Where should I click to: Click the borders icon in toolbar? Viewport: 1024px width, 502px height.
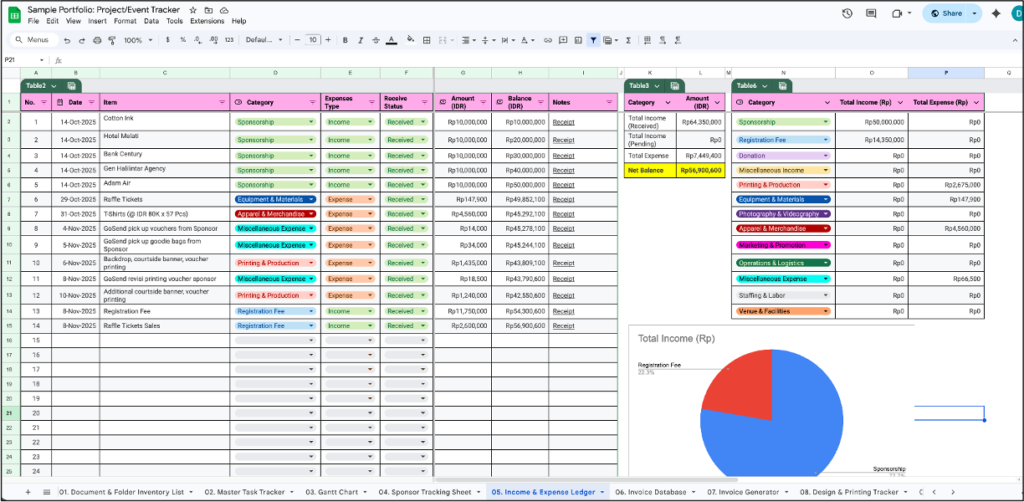coord(429,40)
